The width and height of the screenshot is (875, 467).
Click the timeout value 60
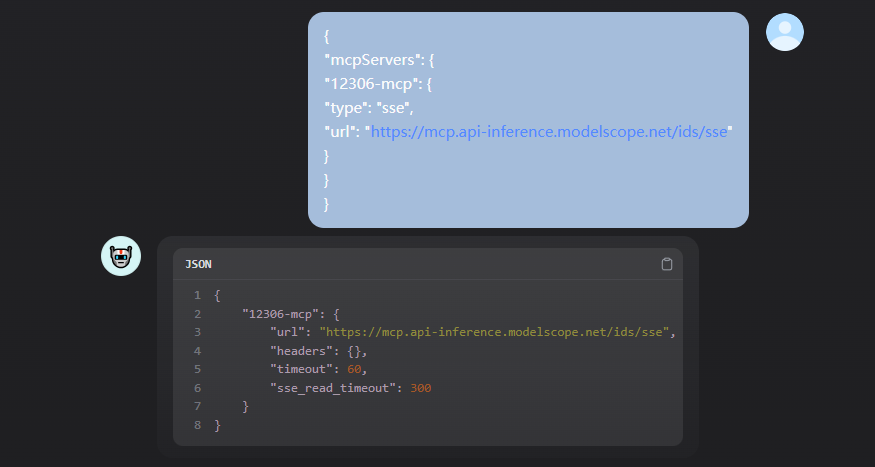(357, 370)
